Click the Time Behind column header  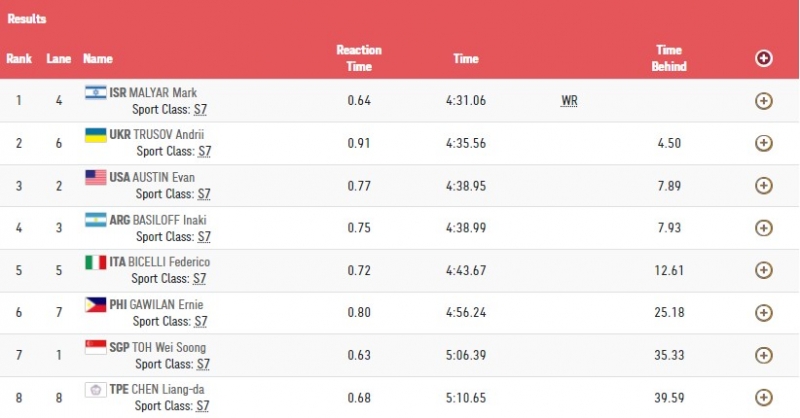[669, 58]
